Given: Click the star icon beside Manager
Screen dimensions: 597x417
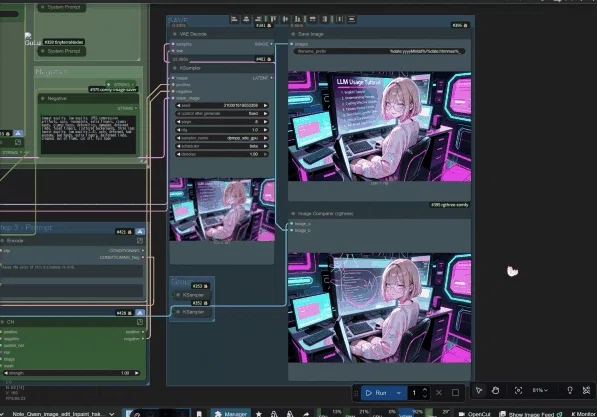Looking at the screenshot, I should click(259, 414).
